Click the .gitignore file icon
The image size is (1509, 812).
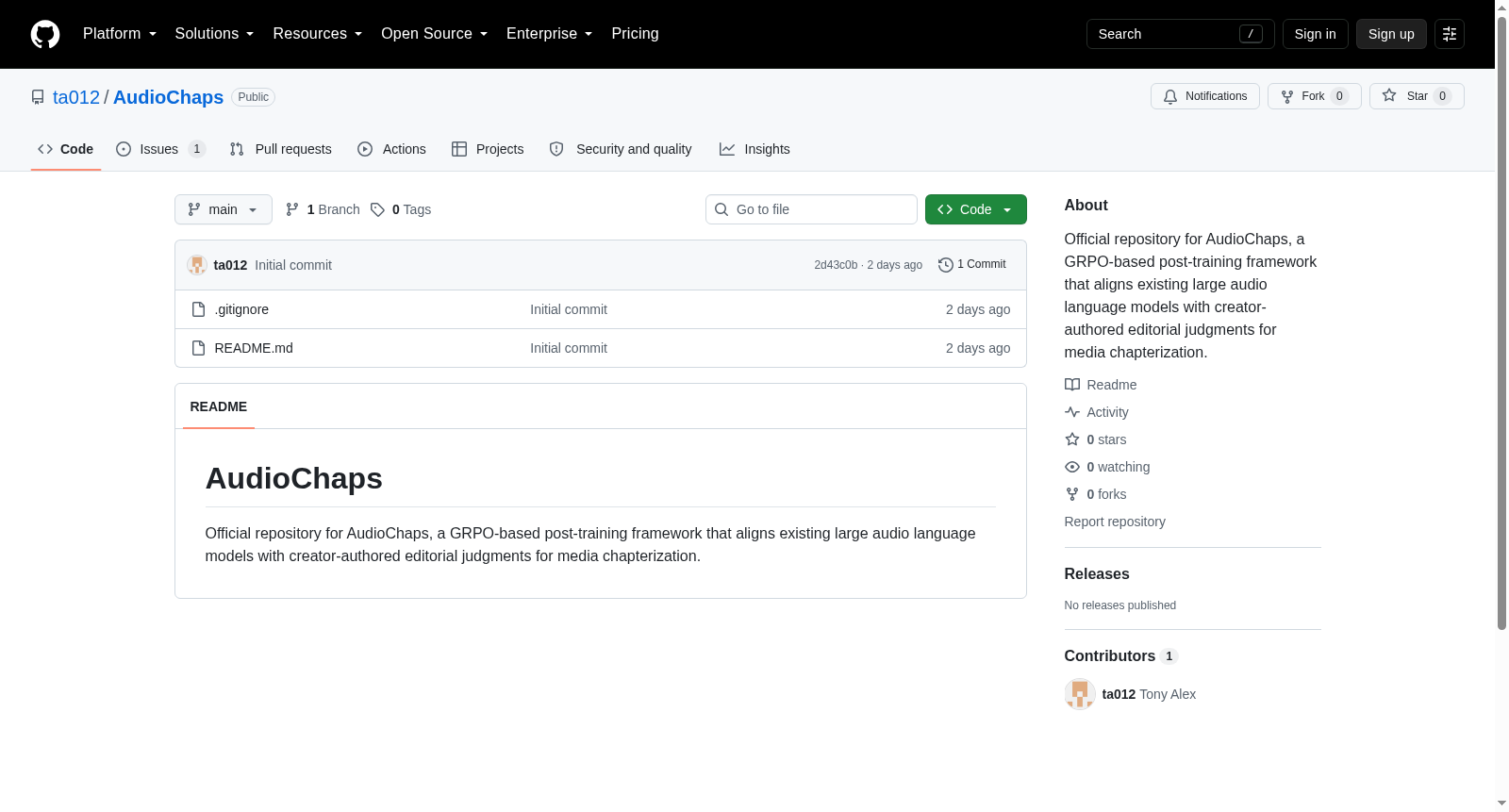coord(198,309)
